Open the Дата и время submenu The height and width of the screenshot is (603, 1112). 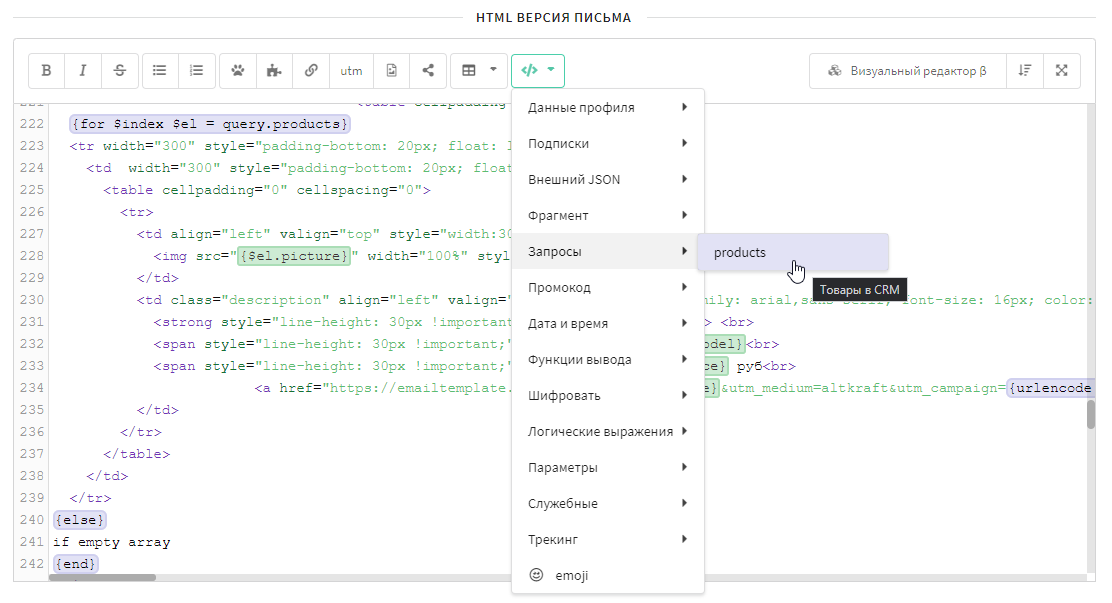(608, 324)
